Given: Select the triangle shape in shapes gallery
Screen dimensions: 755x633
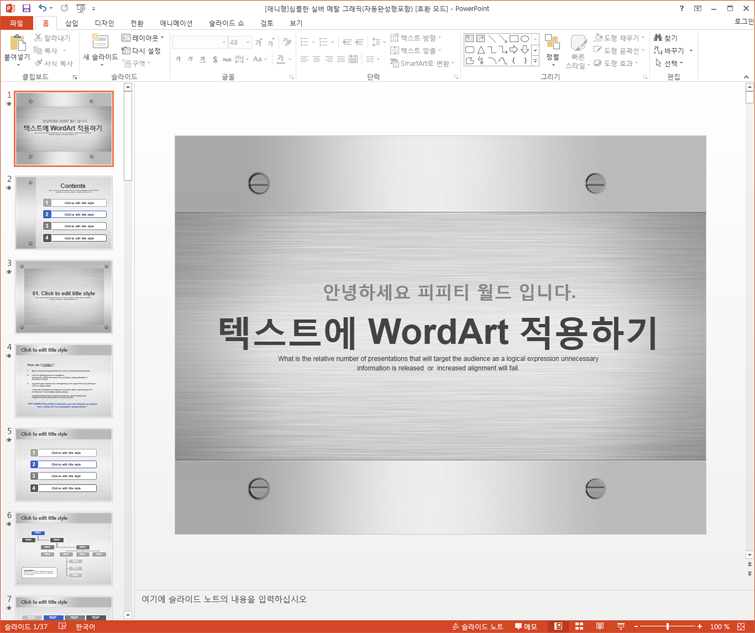Looking at the screenshot, I should click(481, 50).
